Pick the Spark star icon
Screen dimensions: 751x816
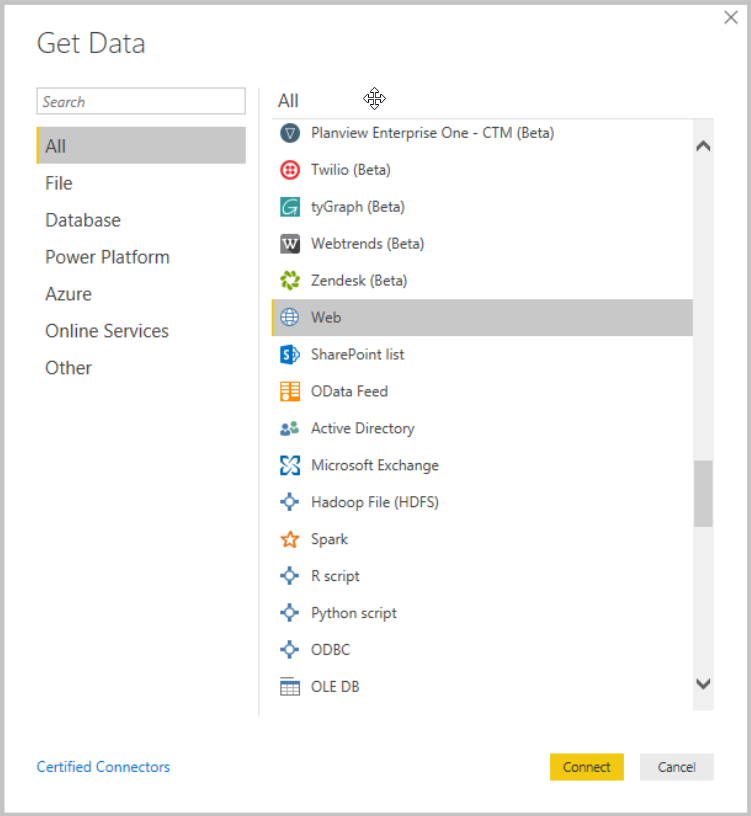(290, 540)
